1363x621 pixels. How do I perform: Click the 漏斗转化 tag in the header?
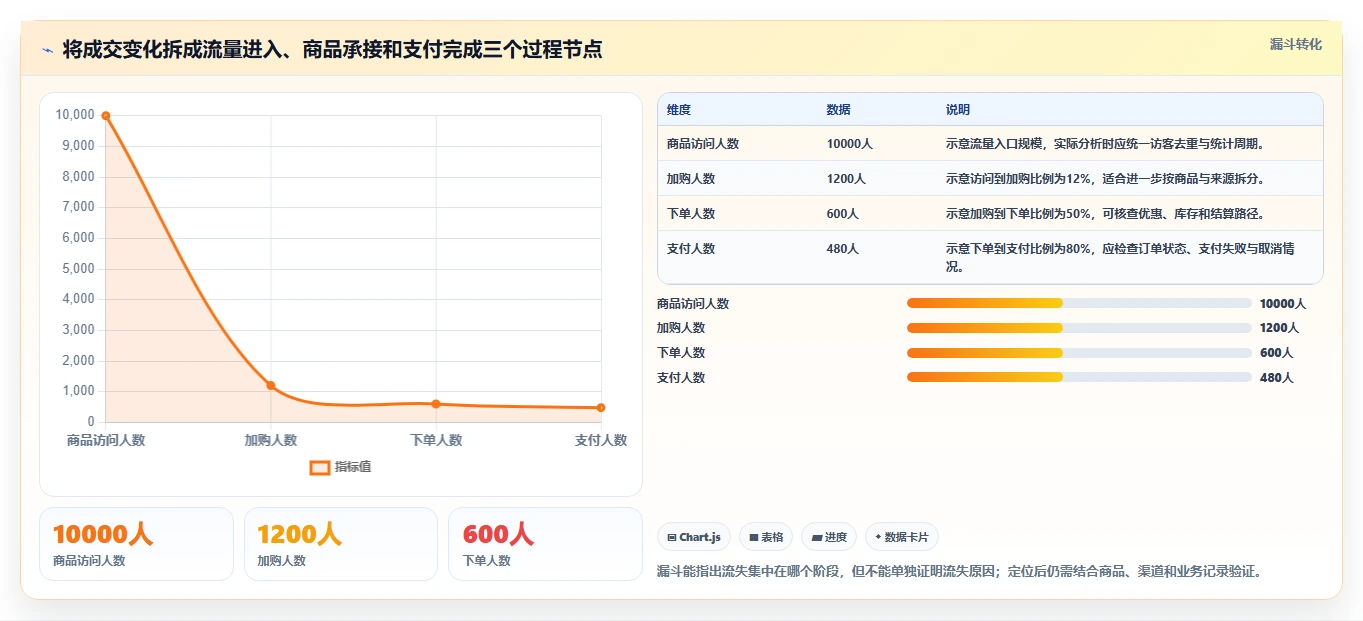[x=1296, y=45]
